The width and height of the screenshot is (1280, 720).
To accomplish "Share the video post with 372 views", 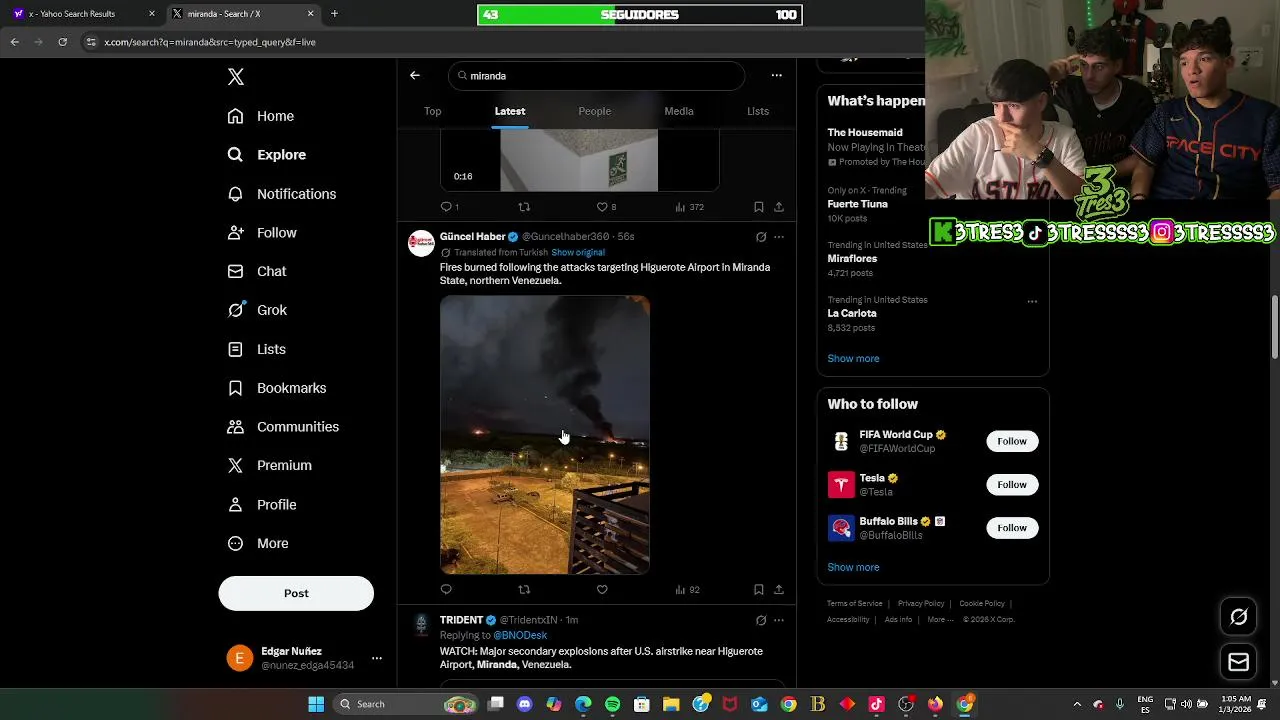I will coord(779,207).
